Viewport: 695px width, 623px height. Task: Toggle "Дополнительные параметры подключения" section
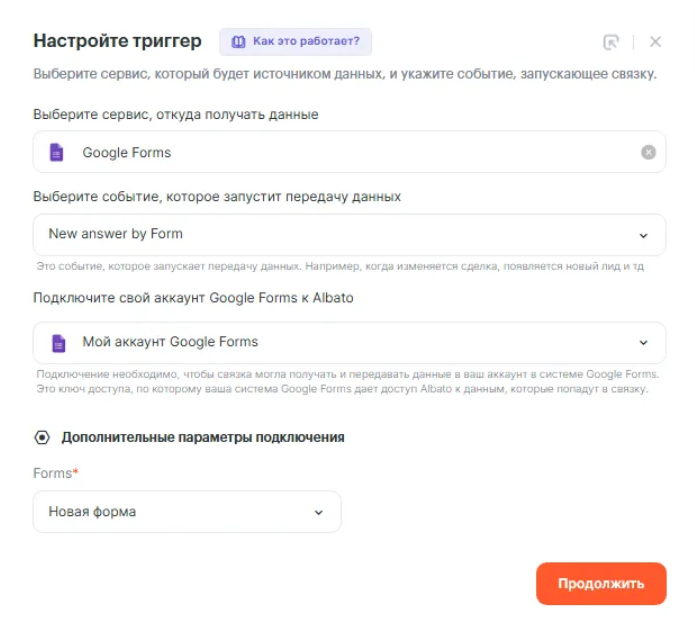[203, 437]
